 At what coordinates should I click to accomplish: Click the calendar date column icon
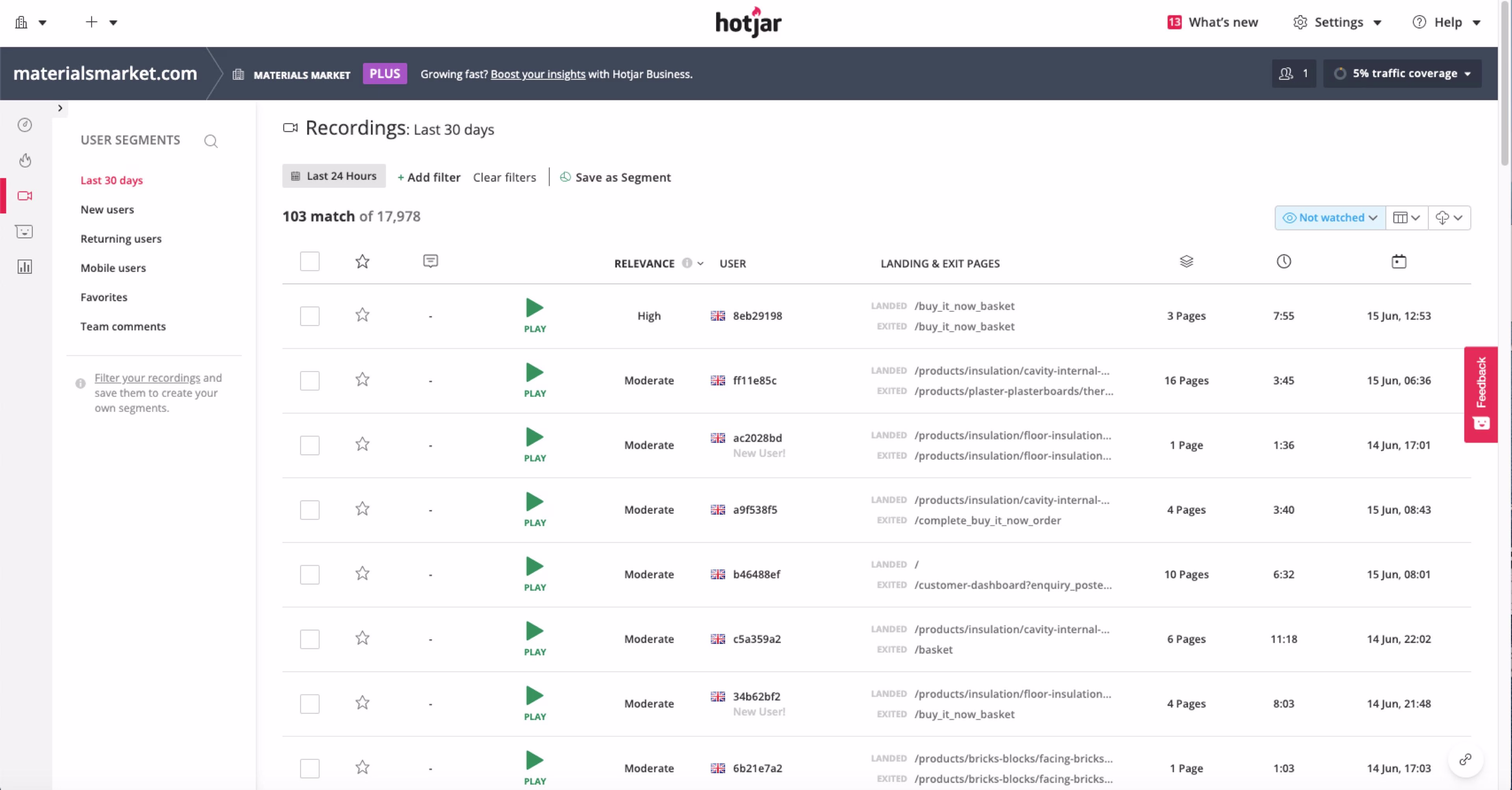(x=1399, y=262)
